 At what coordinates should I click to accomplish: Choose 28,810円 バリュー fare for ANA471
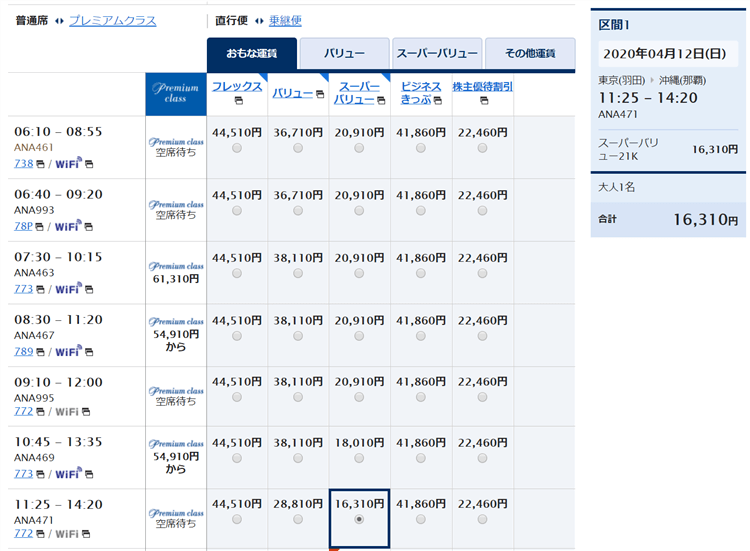pyautogui.click(x=298, y=519)
